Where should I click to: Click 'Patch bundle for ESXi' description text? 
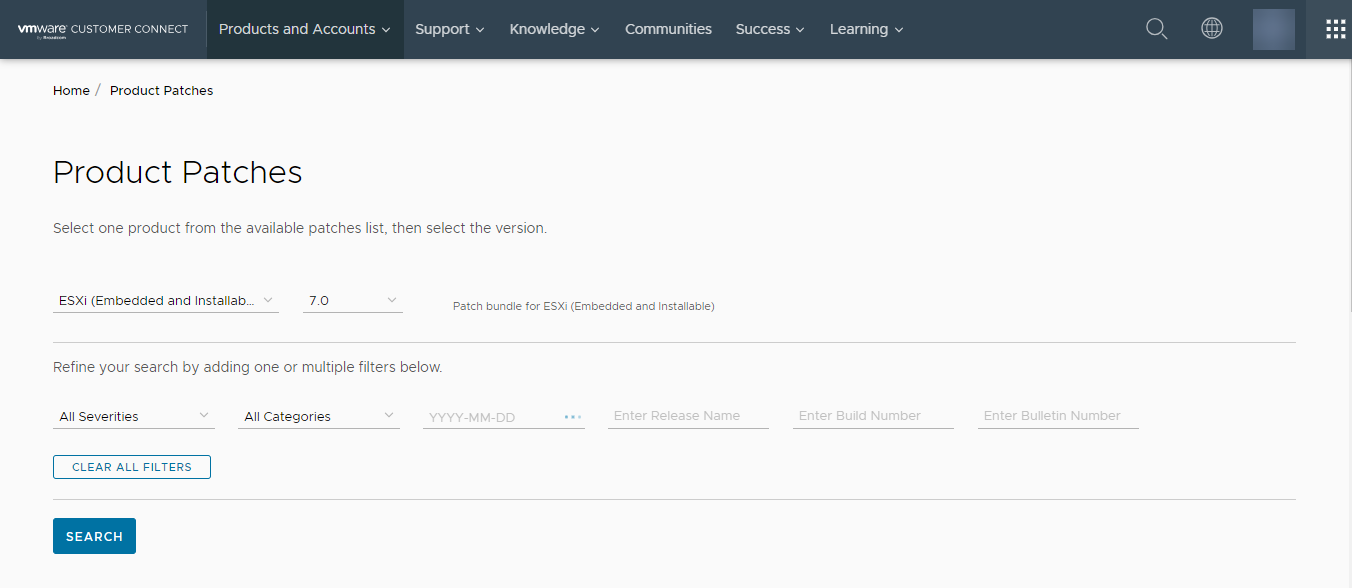(584, 306)
